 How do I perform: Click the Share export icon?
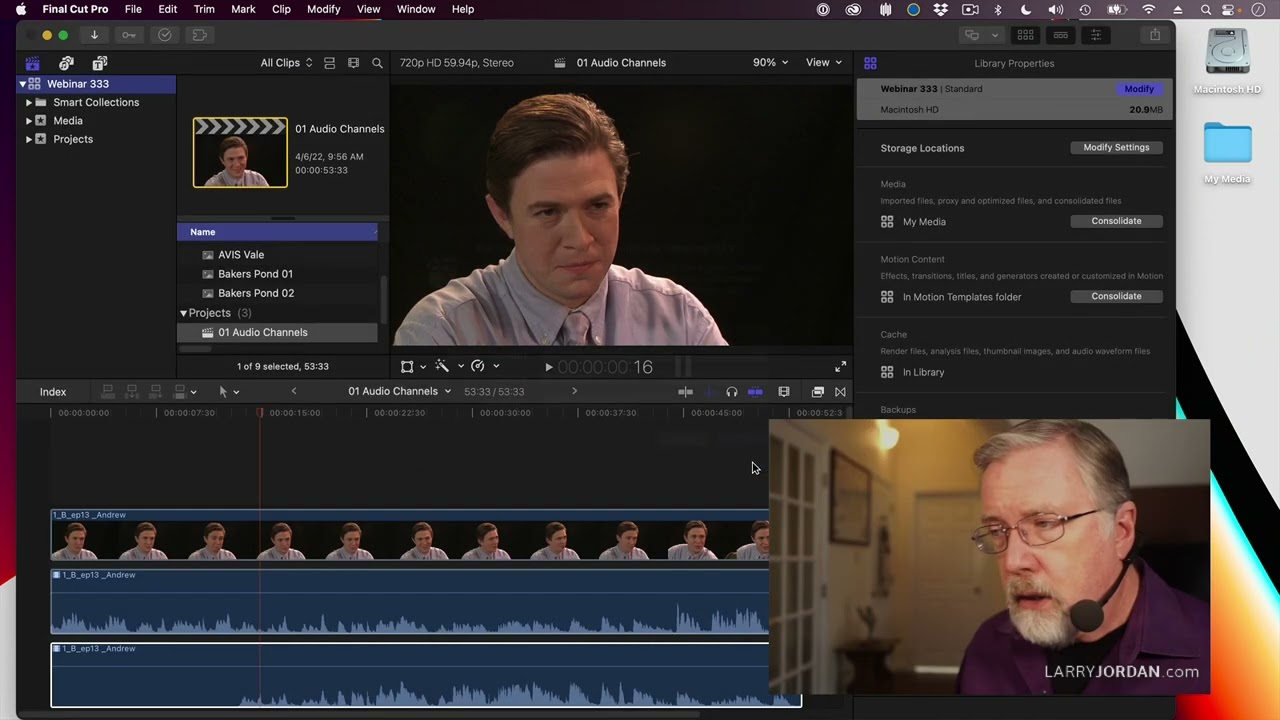[1155, 35]
